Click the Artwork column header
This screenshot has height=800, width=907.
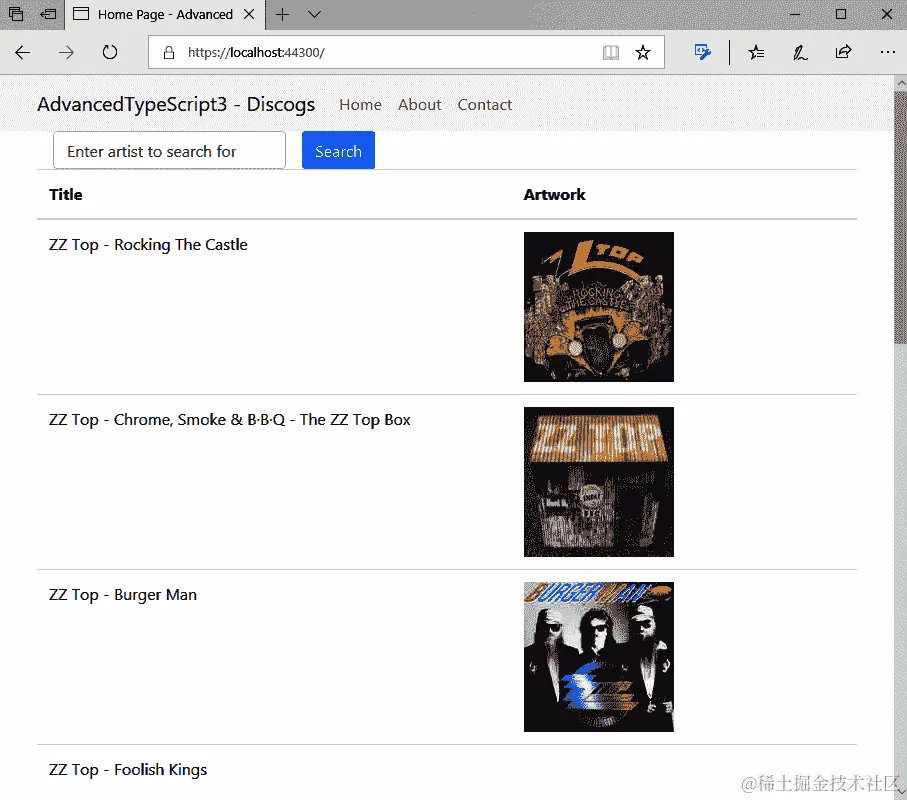click(x=554, y=194)
